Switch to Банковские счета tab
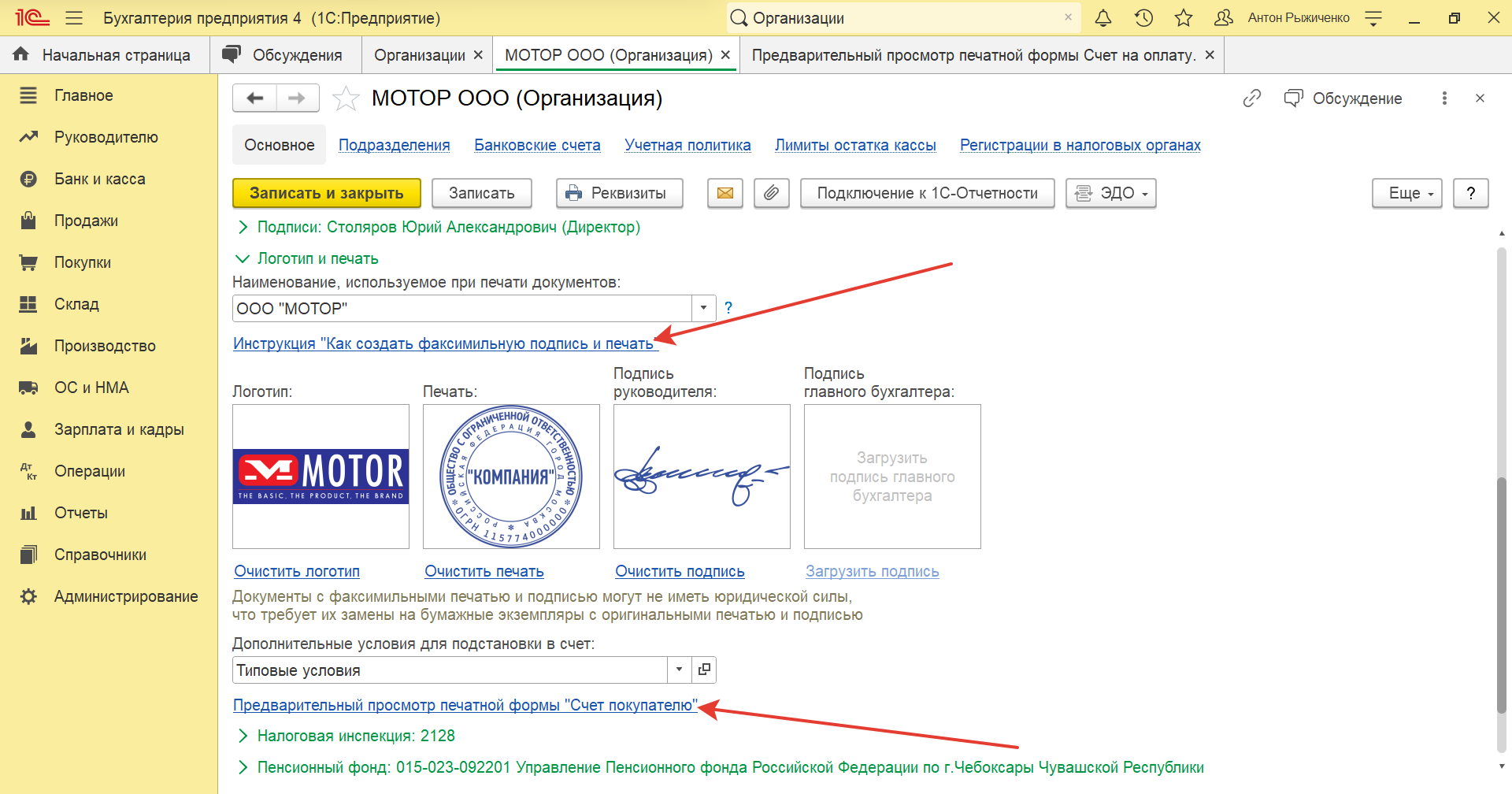This screenshot has height=794, width=1512. click(537, 145)
